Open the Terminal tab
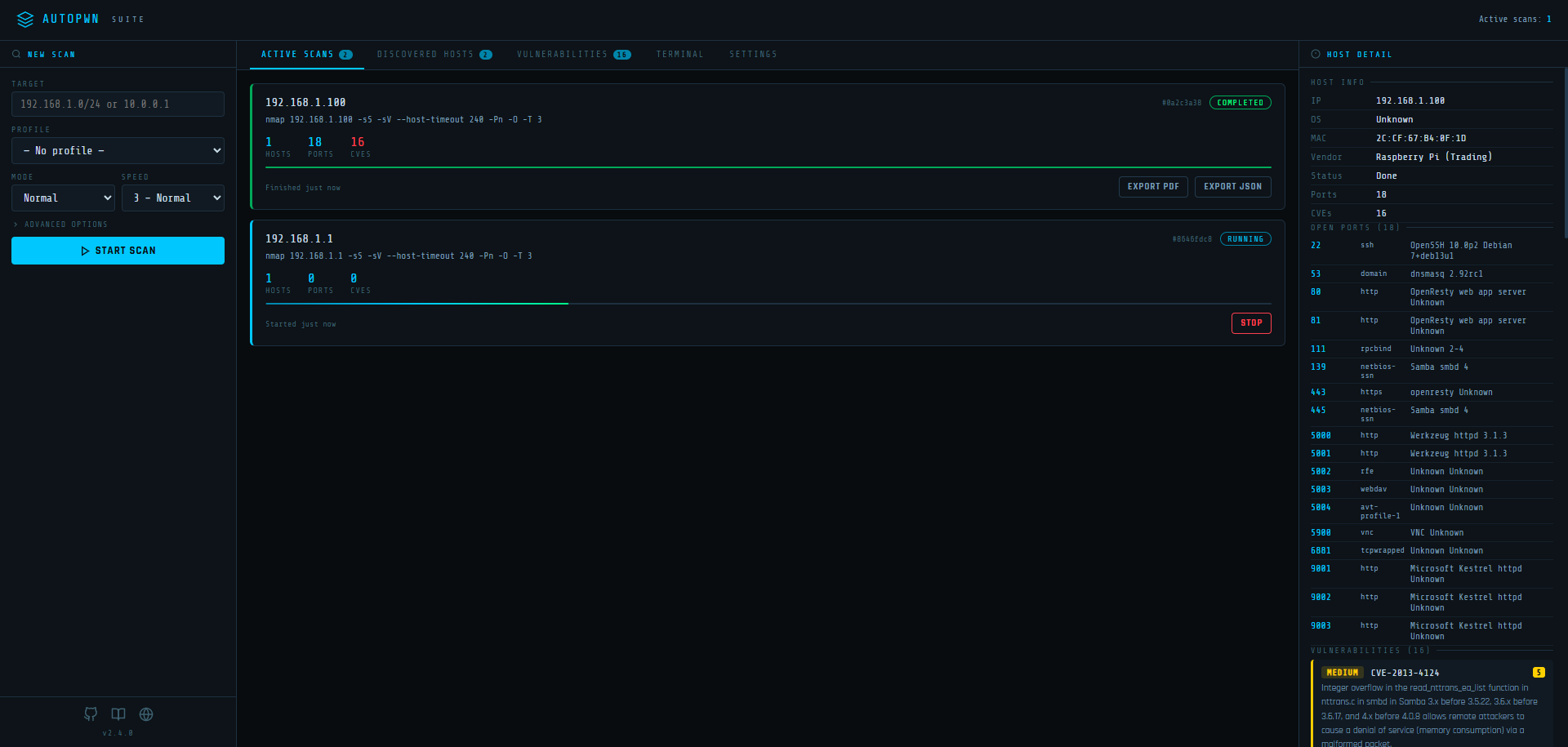1568x747 pixels. point(679,54)
